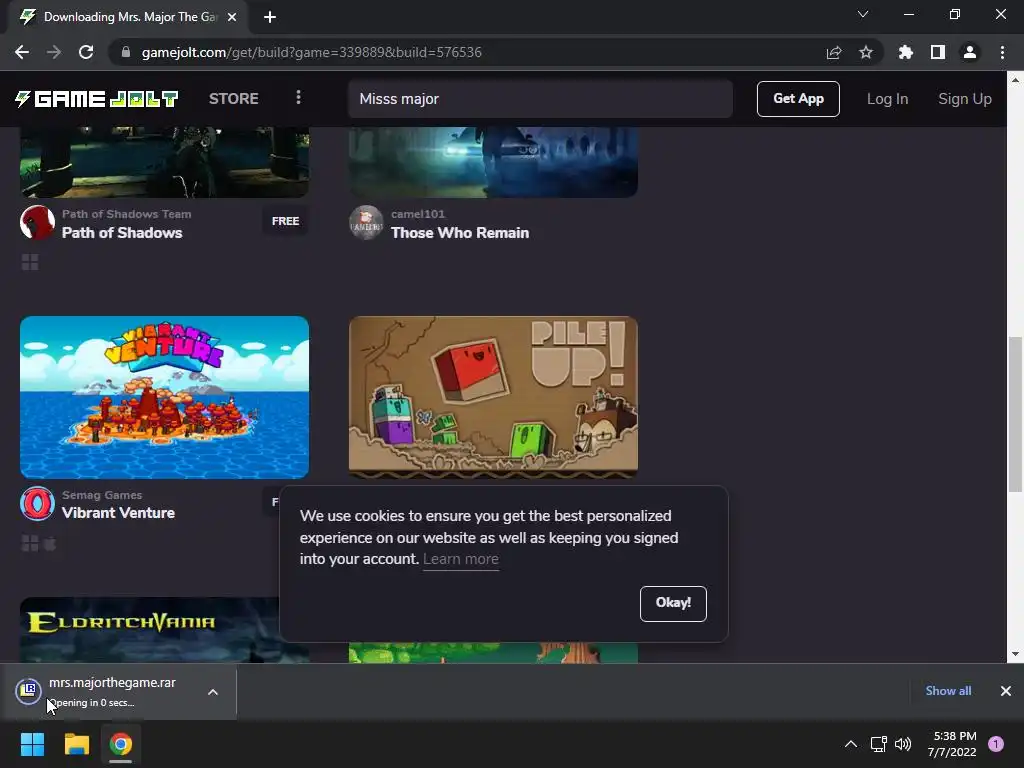Close the downloads bar
Image resolution: width=1024 pixels, height=768 pixels.
click(1006, 691)
